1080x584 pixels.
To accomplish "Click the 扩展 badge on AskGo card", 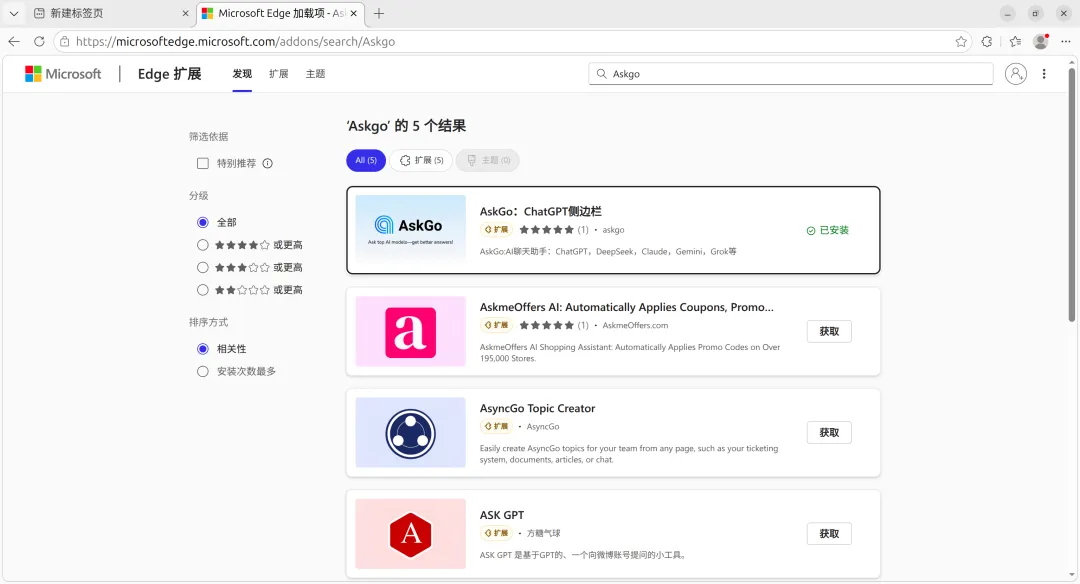I will pos(496,229).
